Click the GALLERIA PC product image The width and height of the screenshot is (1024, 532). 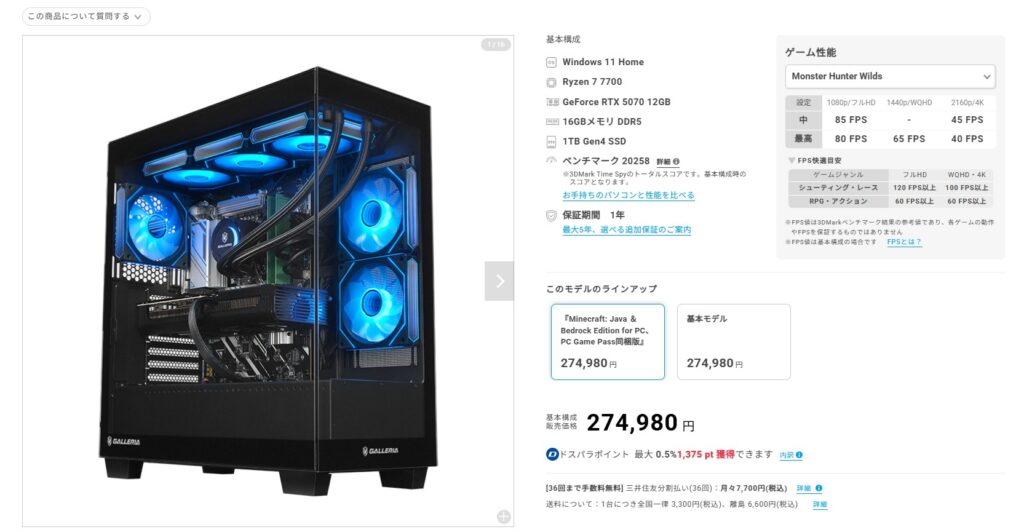coord(268,281)
